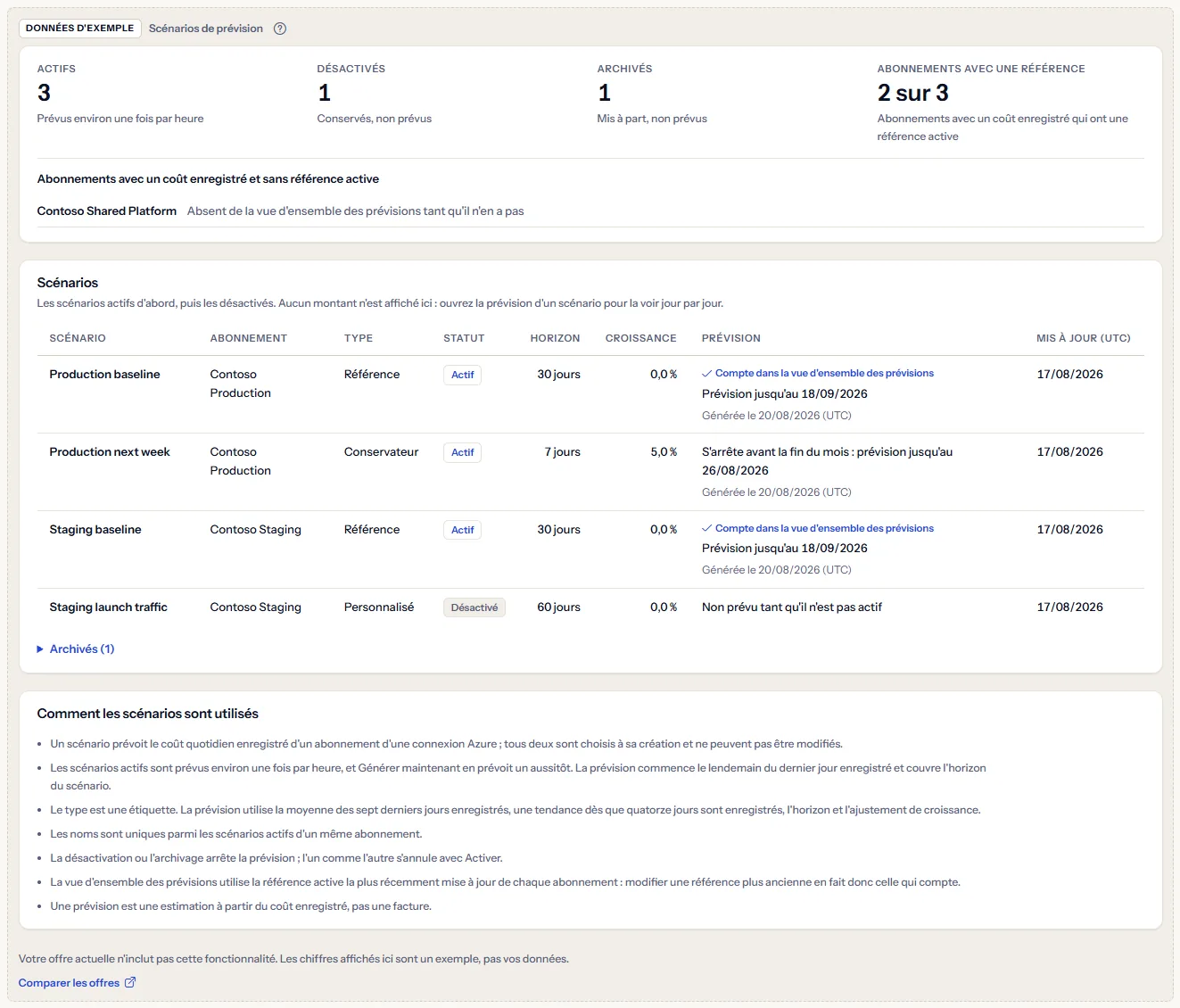The height and width of the screenshot is (1008, 1180).
Task: Click checkmark icon in Staging baseline row
Action: click(707, 529)
